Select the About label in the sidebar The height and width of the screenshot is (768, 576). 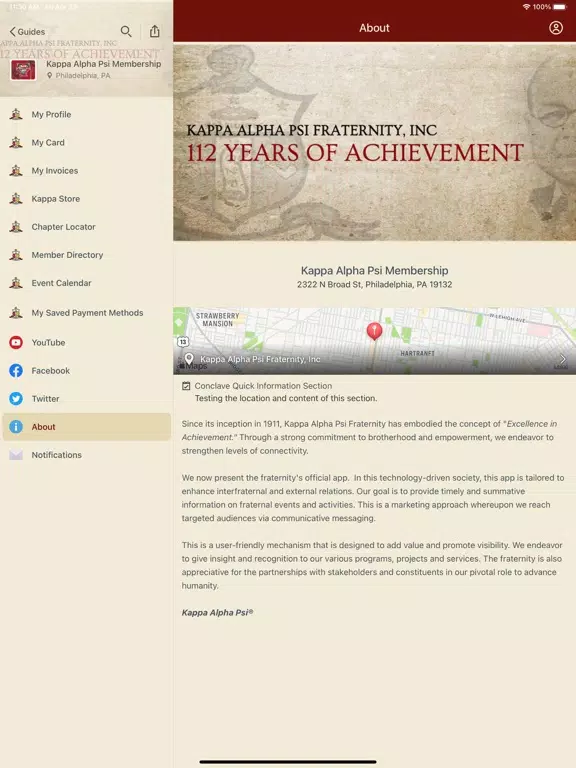[44, 427]
